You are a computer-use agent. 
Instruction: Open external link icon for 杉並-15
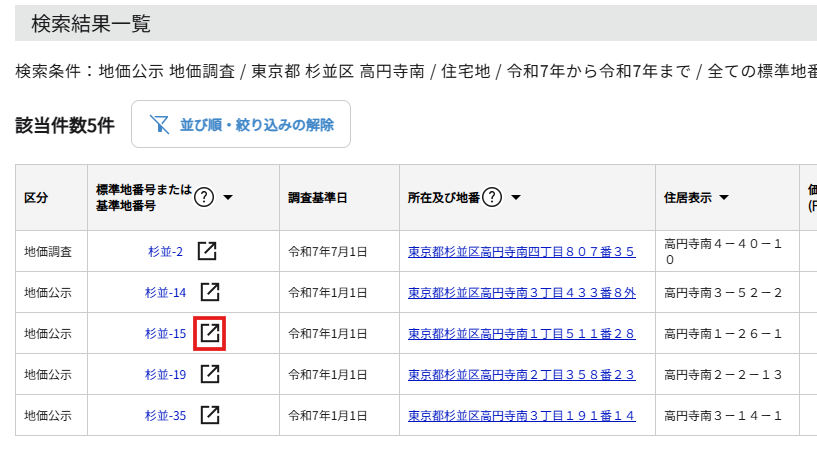209,333
